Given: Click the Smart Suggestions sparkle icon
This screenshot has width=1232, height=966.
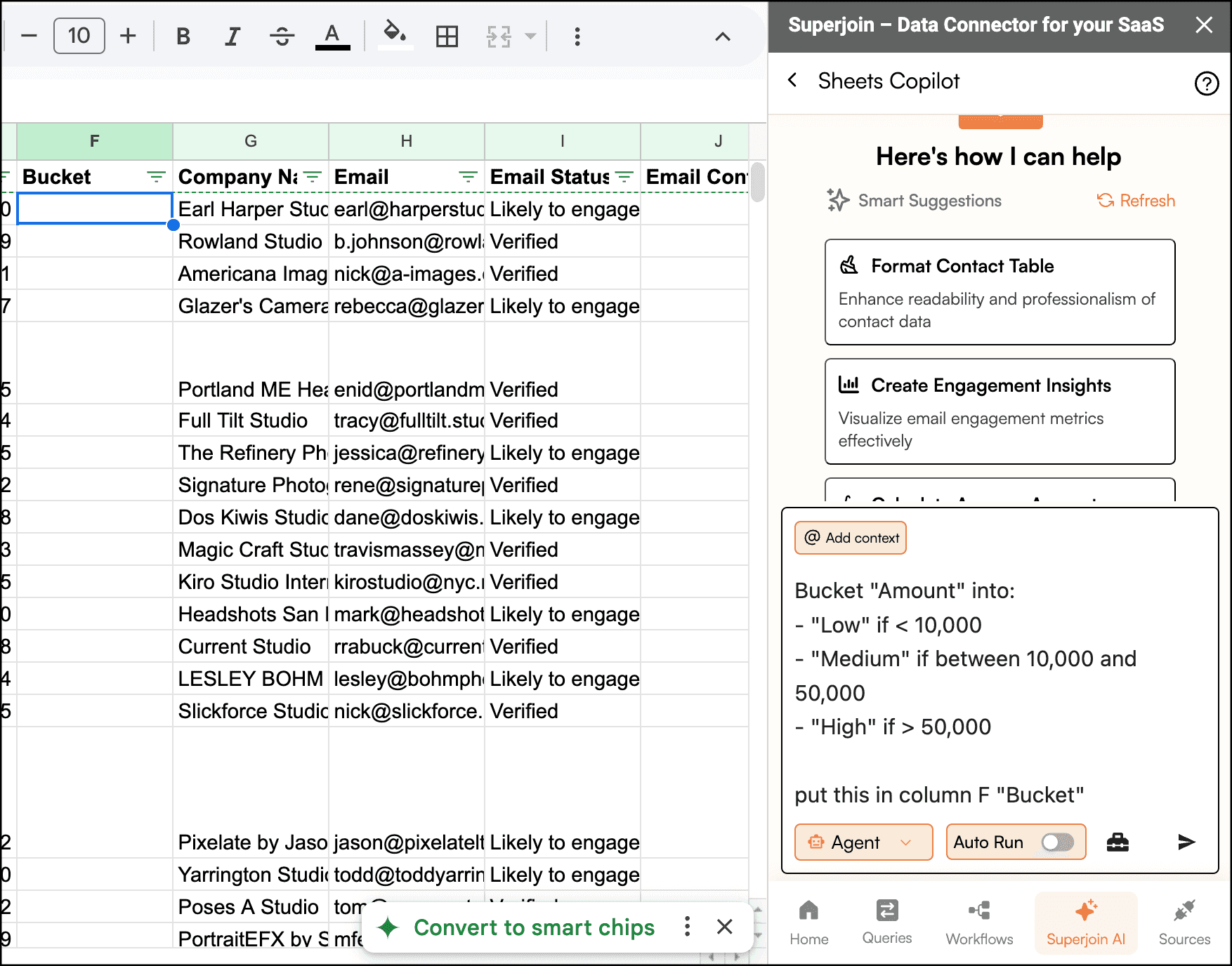Looking at the screenshot, I should 838,200.
